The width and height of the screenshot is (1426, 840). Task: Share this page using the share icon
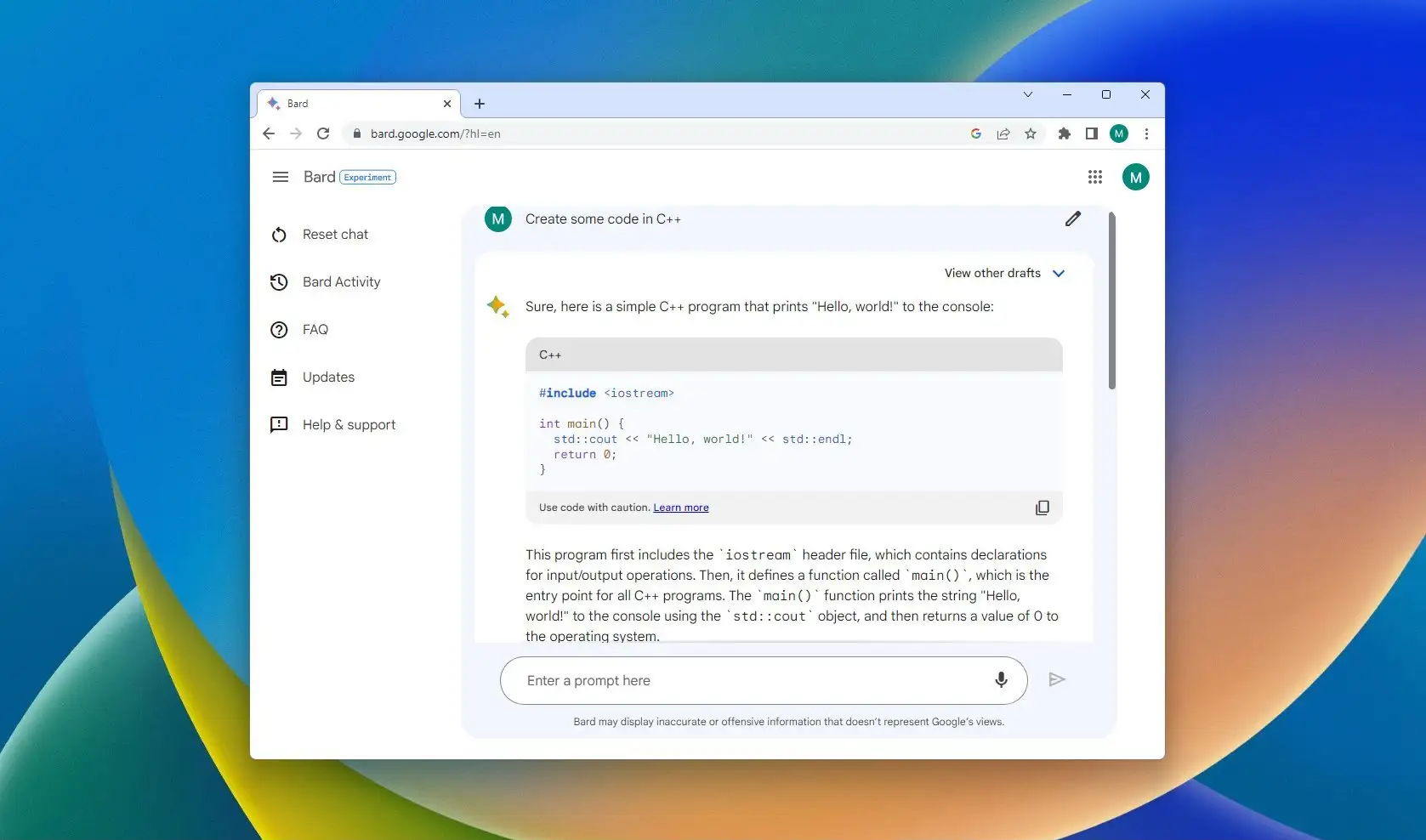[1003, 133]
